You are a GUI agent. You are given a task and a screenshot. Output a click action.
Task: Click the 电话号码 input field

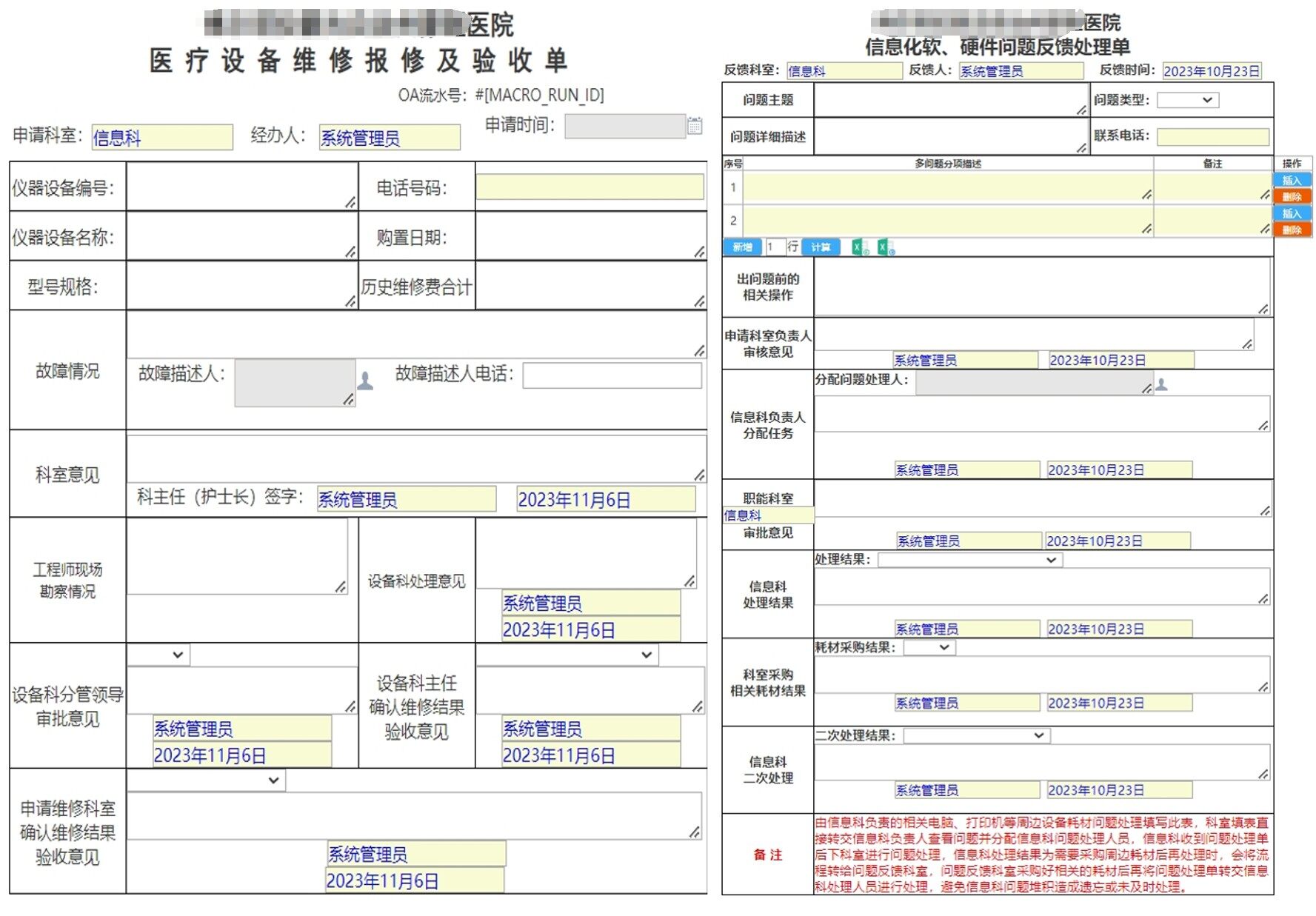[x=589, y=187]
